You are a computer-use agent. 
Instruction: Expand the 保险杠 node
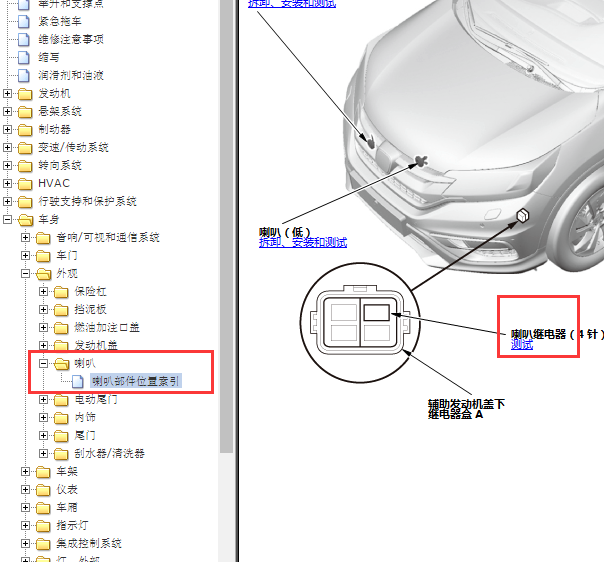click(x=44, y=291)
